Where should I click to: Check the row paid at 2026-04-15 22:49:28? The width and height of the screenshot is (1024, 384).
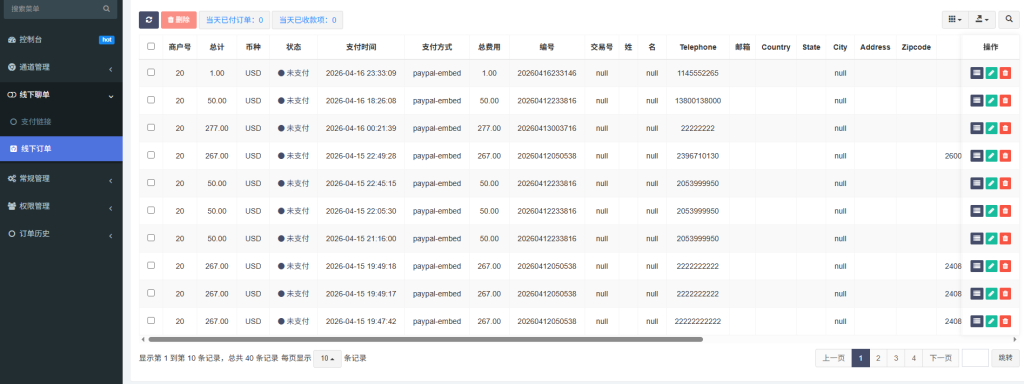151,155
